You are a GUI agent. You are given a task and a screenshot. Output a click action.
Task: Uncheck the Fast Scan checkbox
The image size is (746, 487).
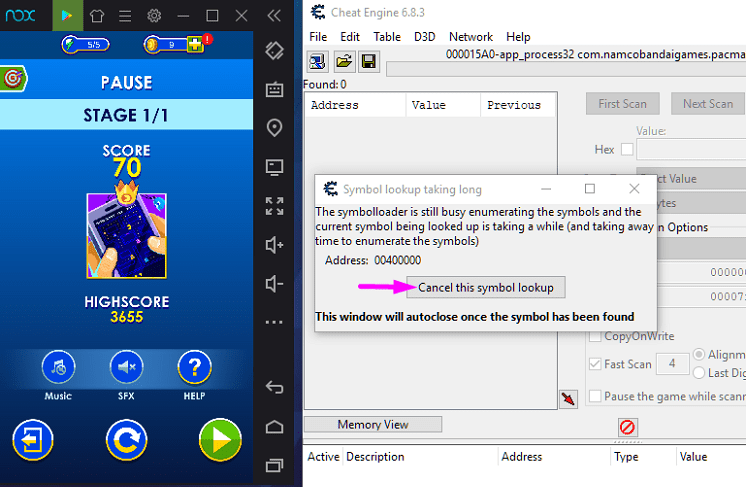click(x=595, y=364)
